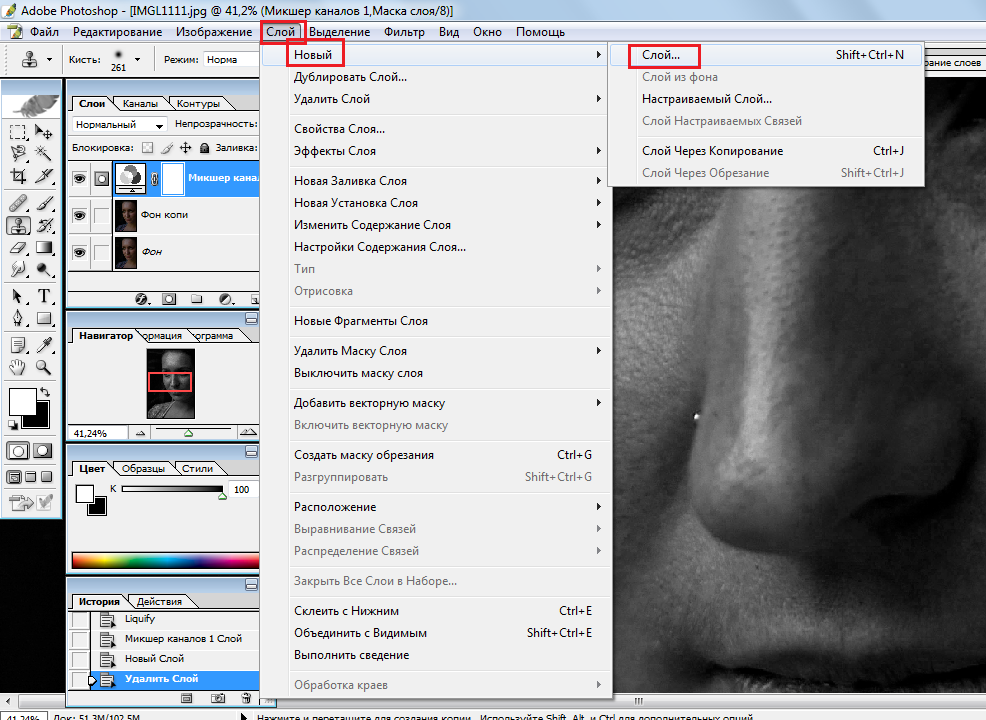Swap foreground and background colors
This screenshot has width=986, height=720.
[x=45, y=392]
